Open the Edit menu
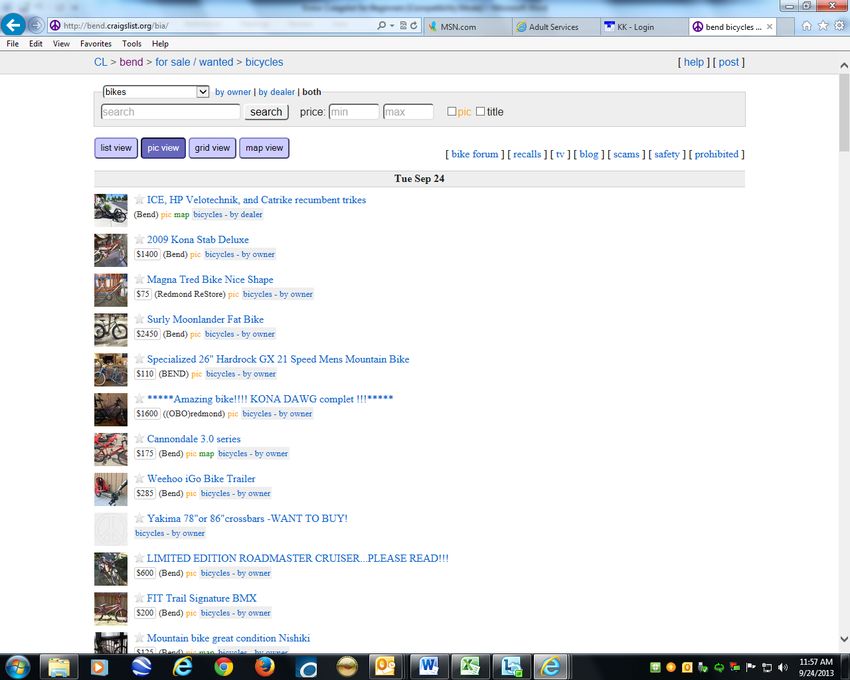Viewport: 850px width, 680px height. pos(36,43)
